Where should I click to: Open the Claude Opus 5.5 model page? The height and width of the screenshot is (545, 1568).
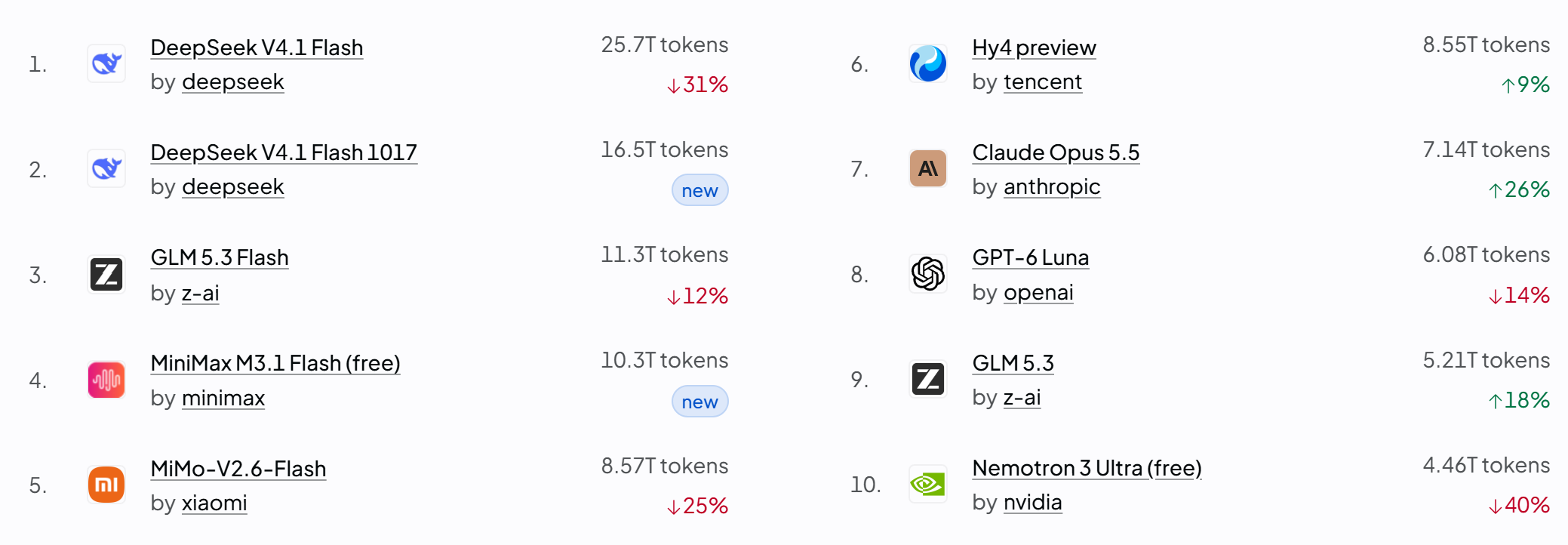tap(1056, 152)
